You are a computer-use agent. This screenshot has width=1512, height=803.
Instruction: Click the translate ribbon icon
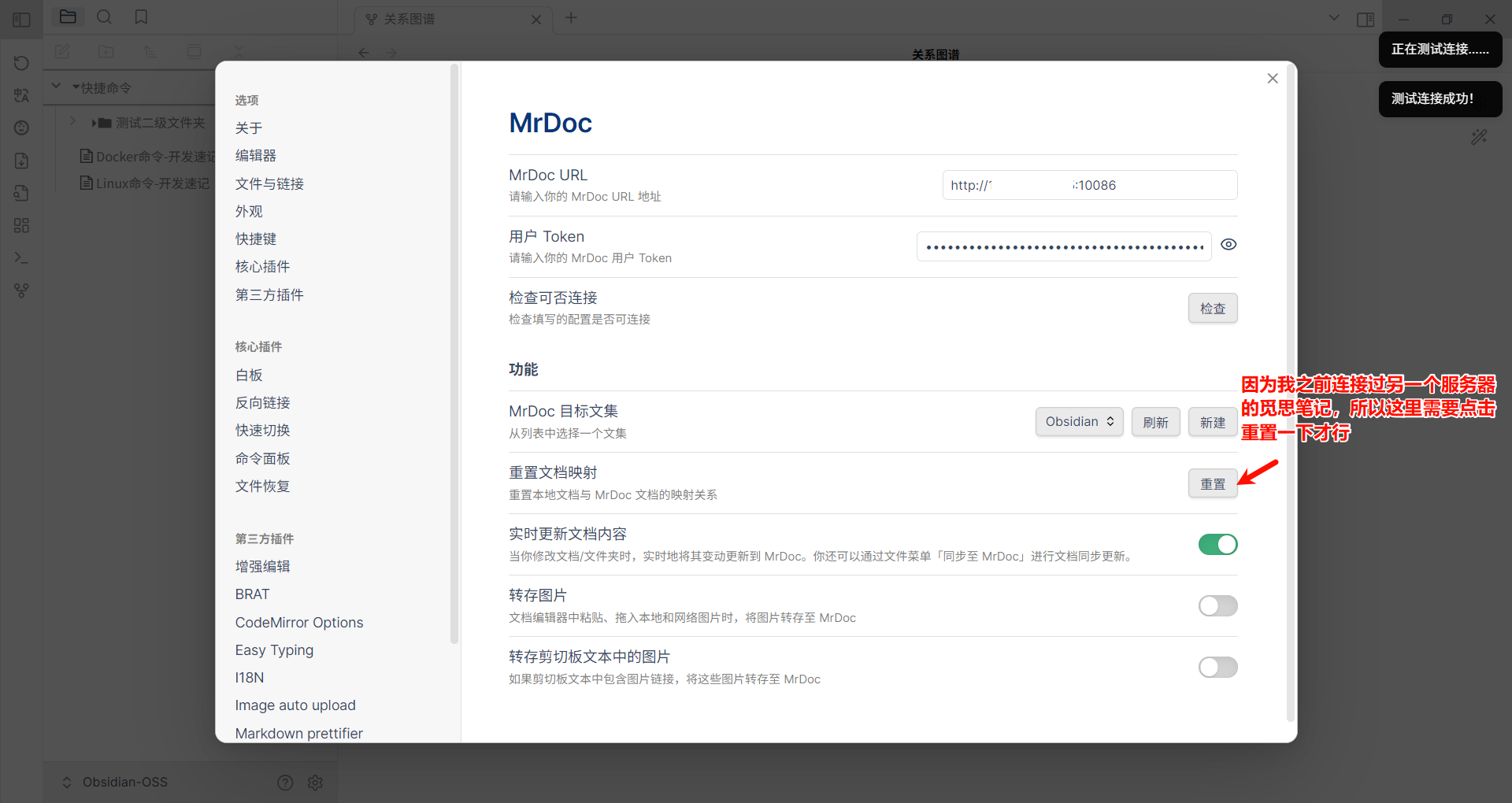click(21, 95)
